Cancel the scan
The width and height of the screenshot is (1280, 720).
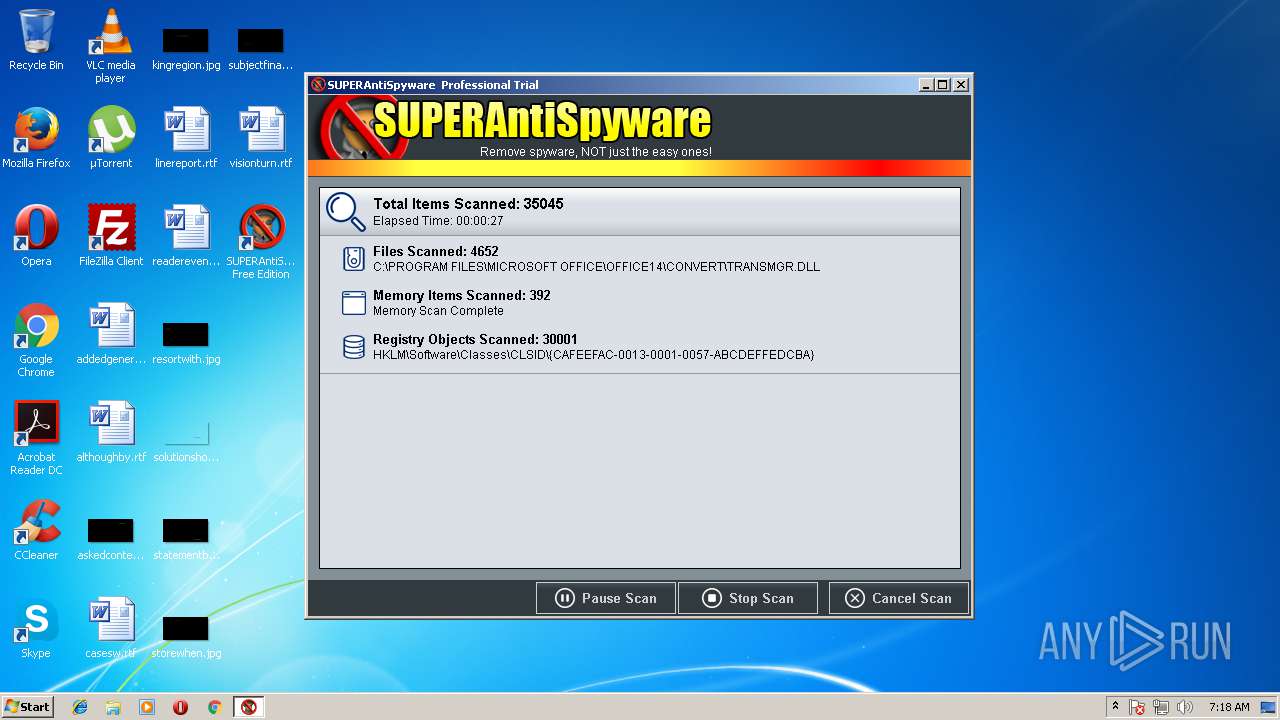(x=898, y=598)
